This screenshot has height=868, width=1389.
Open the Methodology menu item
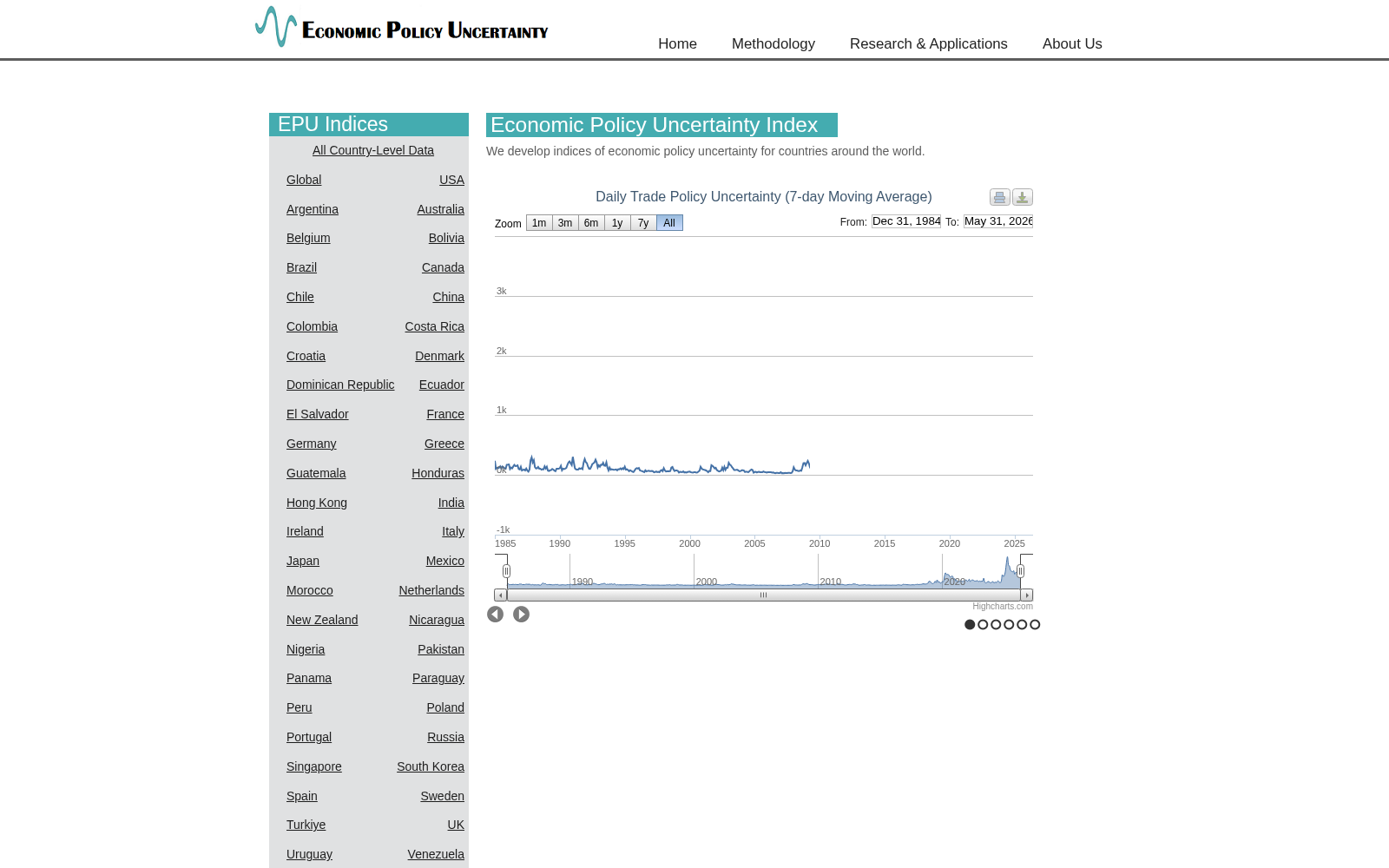click(x=773, y=43)
